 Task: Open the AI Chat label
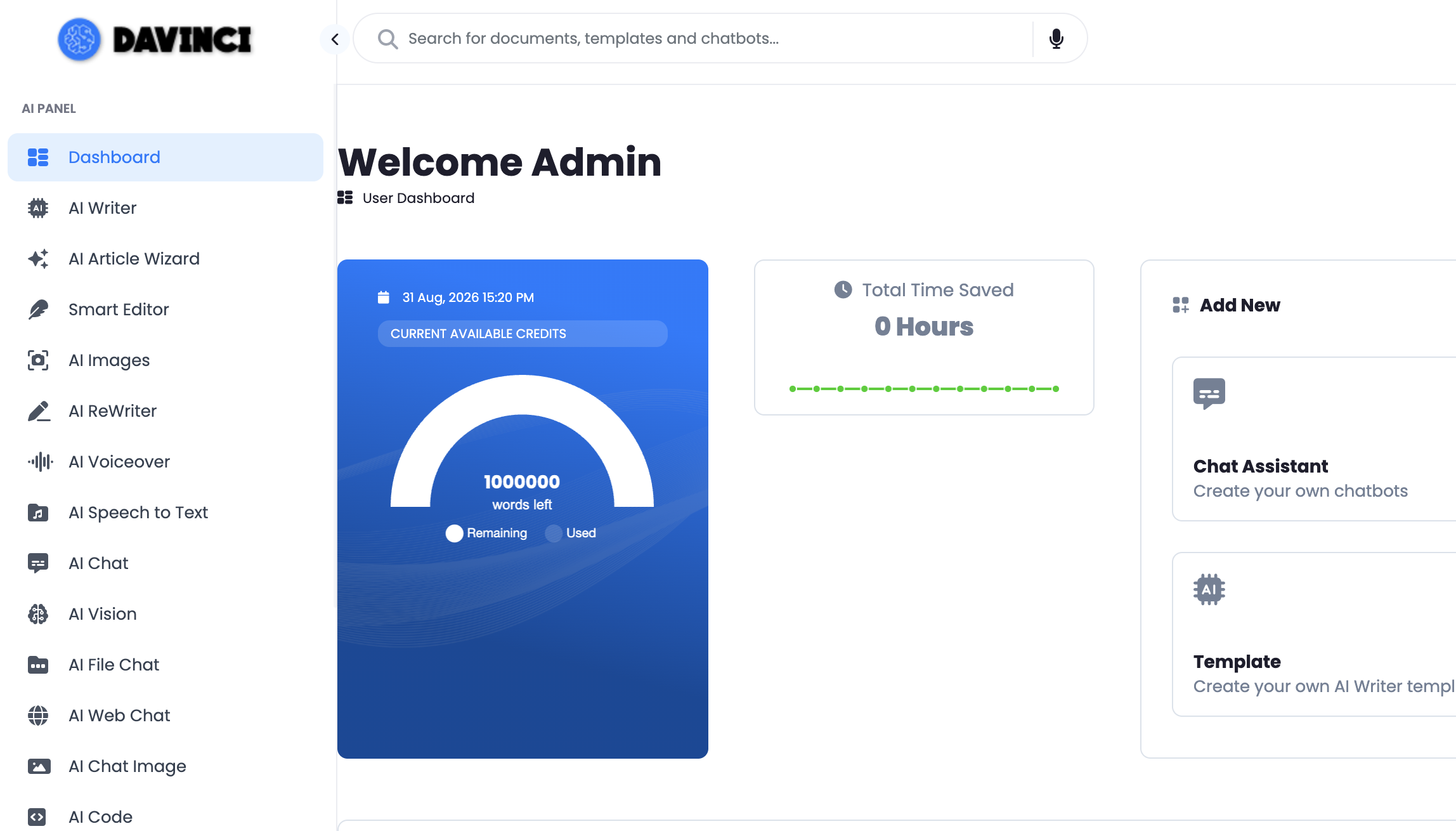[98, 563]
